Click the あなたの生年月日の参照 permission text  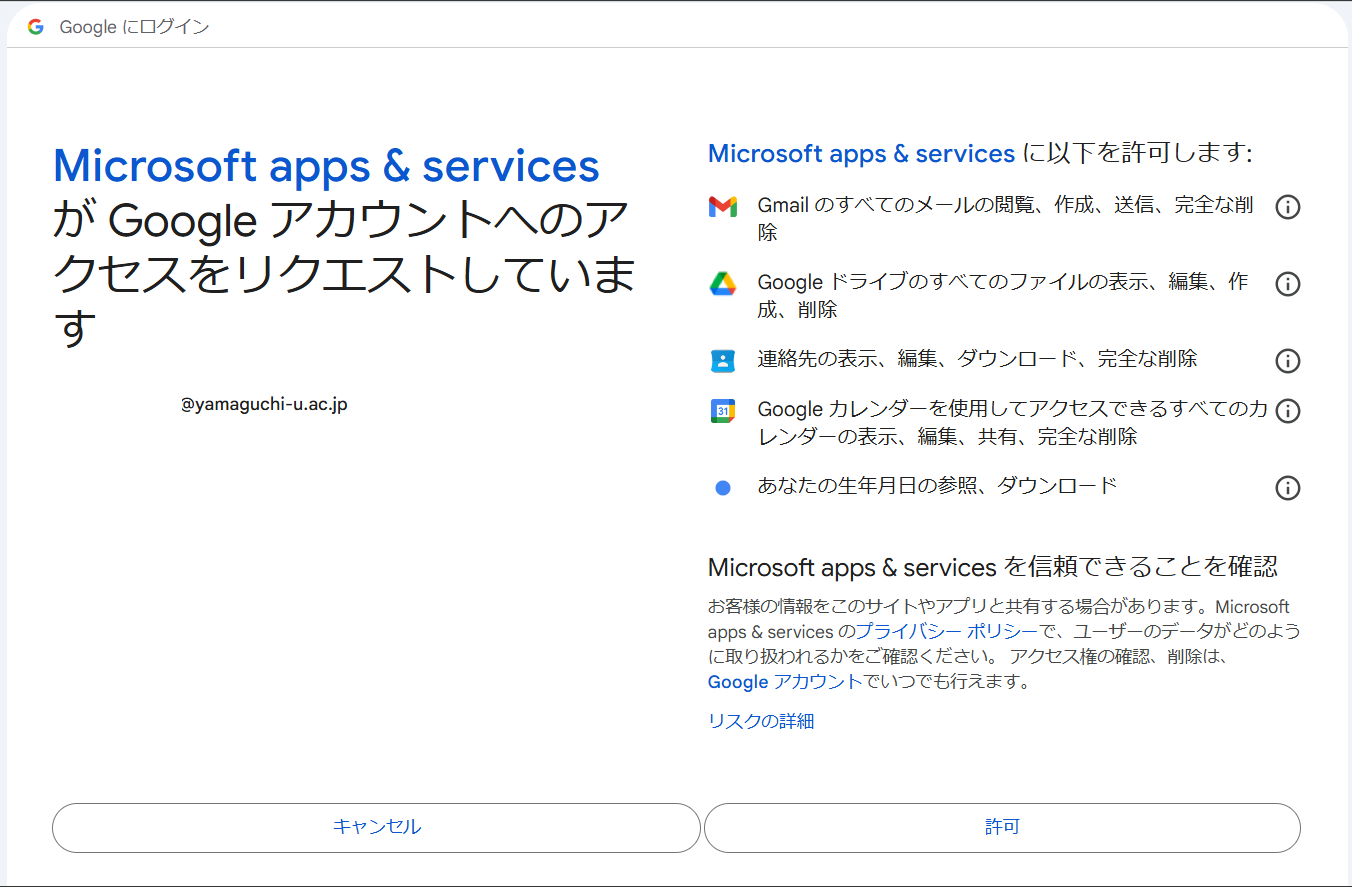[x=938, y=487]
